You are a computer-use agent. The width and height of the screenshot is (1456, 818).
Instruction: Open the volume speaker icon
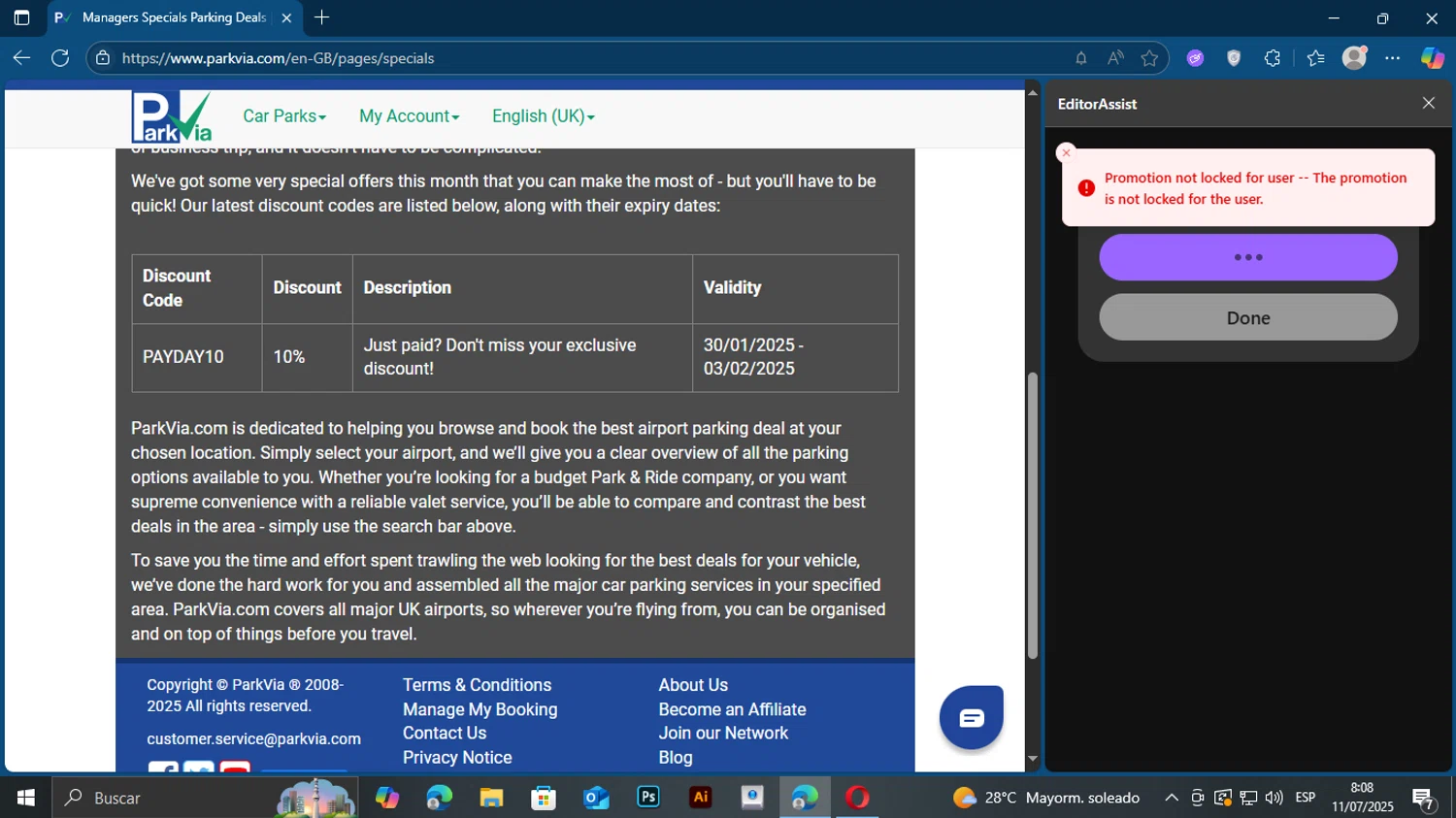point(1274,798)
